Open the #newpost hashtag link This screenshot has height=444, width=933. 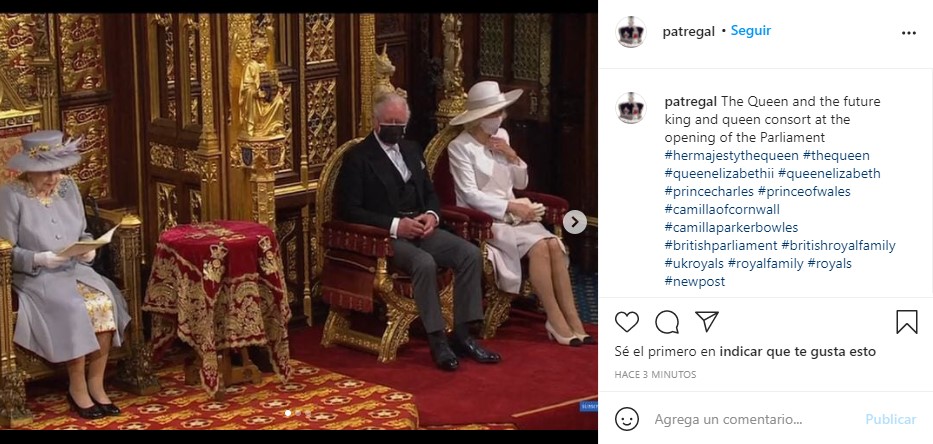click(x=695, y=282)
